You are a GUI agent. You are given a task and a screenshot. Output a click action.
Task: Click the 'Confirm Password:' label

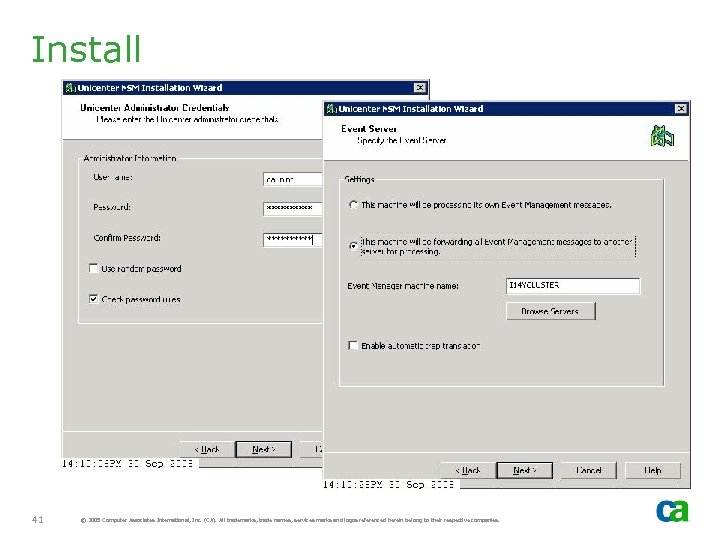[x=127, y=238]
